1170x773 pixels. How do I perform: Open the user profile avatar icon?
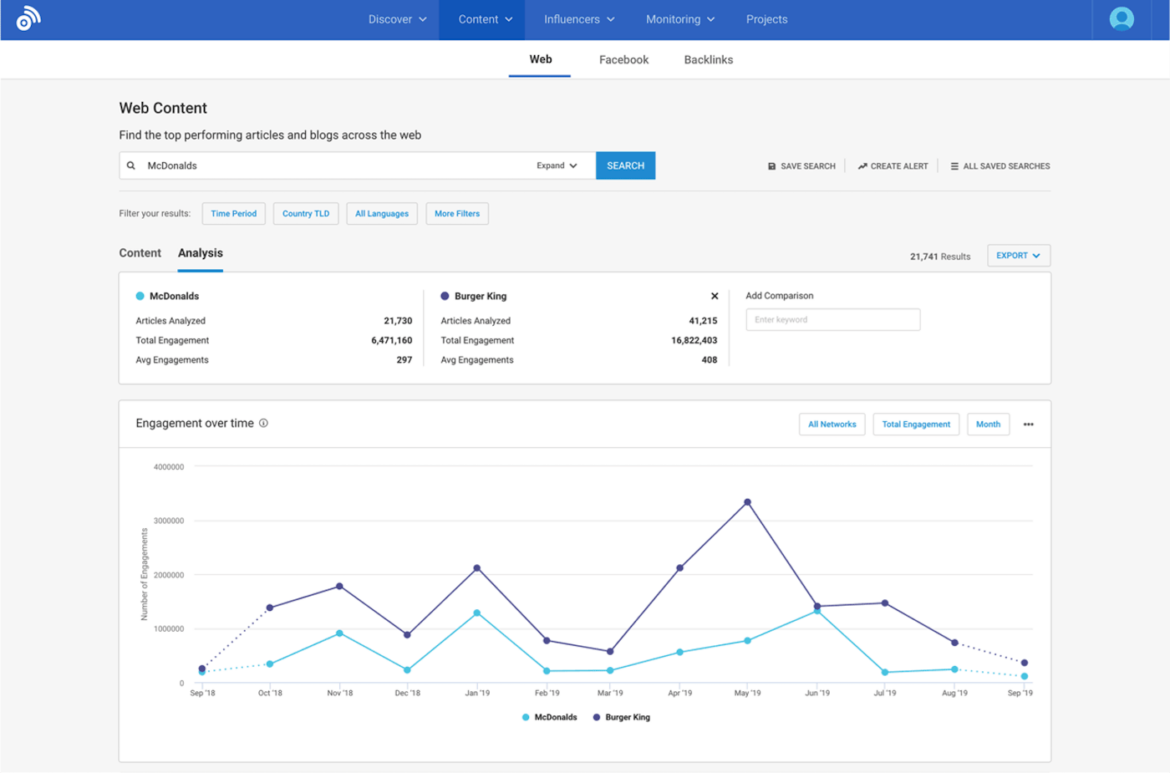point(1120,18)
